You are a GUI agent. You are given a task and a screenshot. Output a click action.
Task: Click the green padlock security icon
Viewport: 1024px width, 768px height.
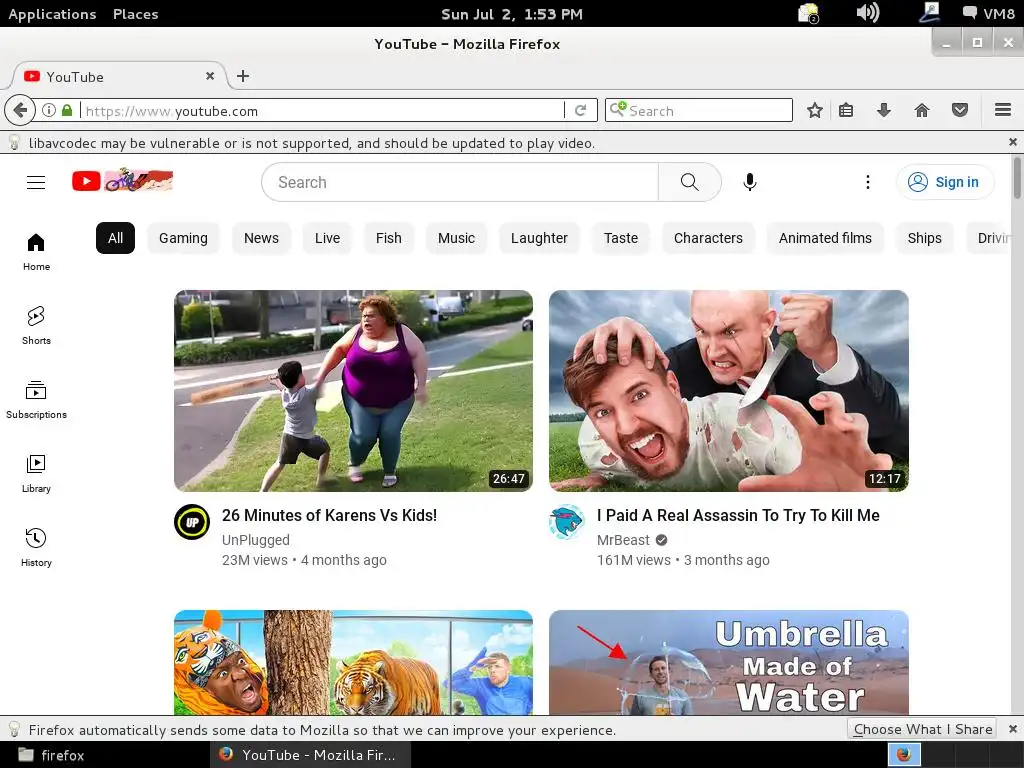tap(67, 110)
